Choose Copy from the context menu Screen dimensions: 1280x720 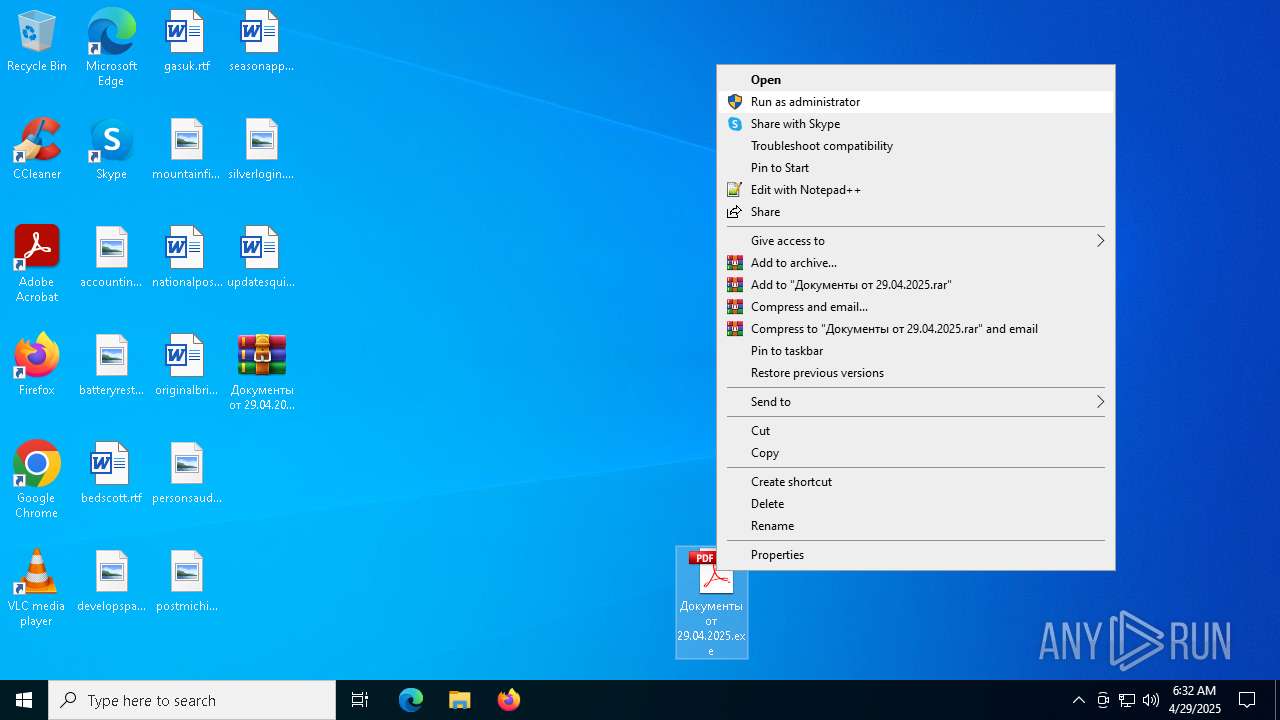[915, 453]
